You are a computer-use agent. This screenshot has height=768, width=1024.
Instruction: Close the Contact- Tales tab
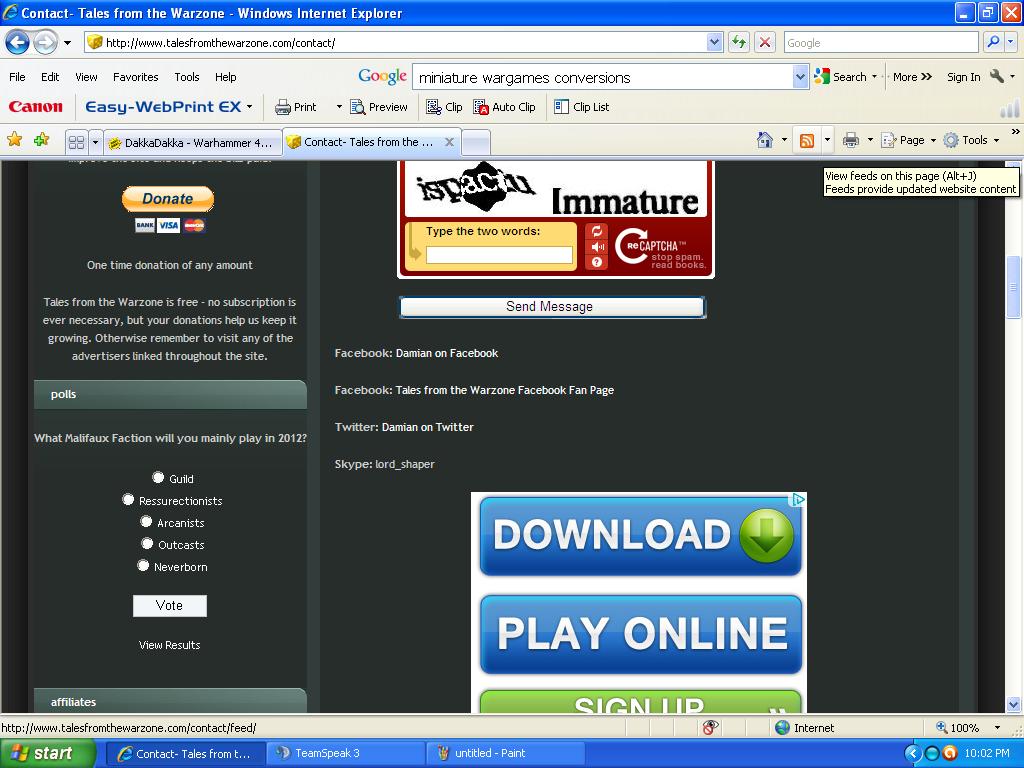(449, 142)
